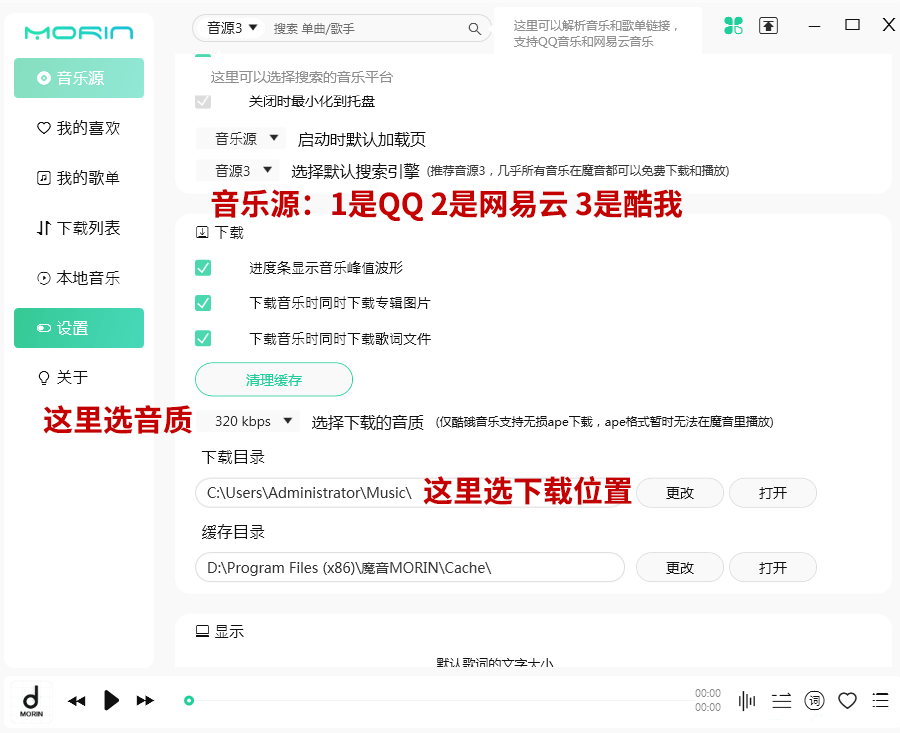
Task: Open the playlist queue list icon
Action: pyautogui.click(x=880, y=701)
